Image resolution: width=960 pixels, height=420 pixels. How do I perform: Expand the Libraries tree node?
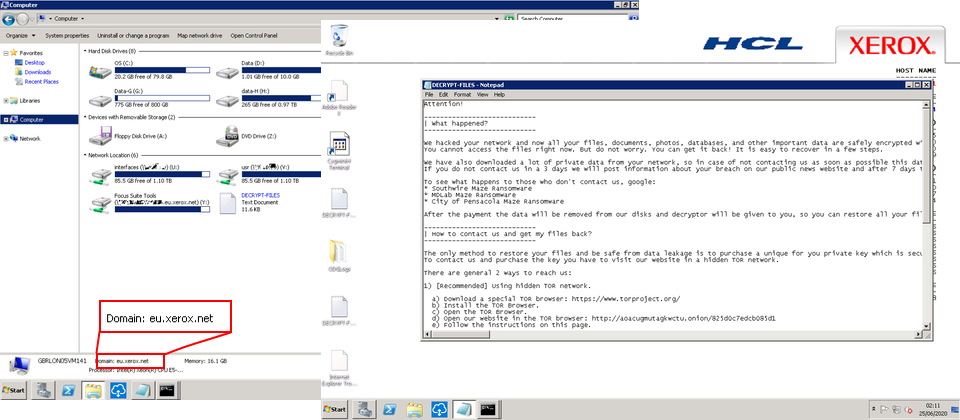point(6,100)
